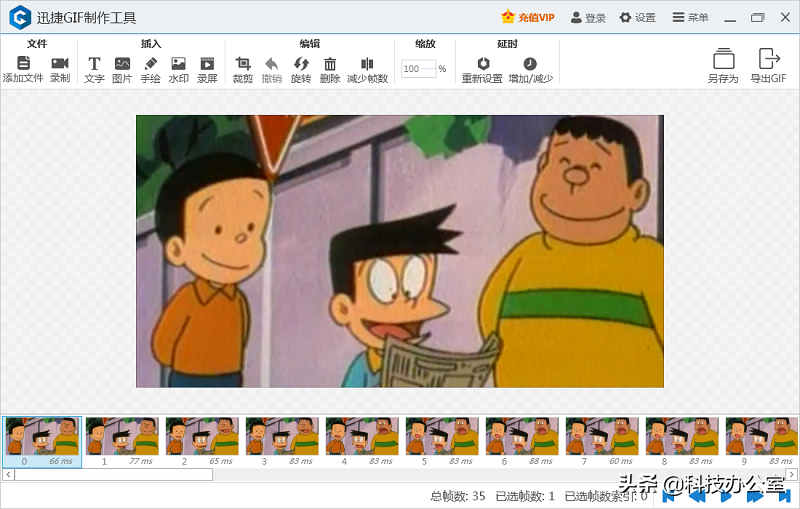Click the timeline scrollbar left arrow
The image size is (800, 509).
point(8,474)
